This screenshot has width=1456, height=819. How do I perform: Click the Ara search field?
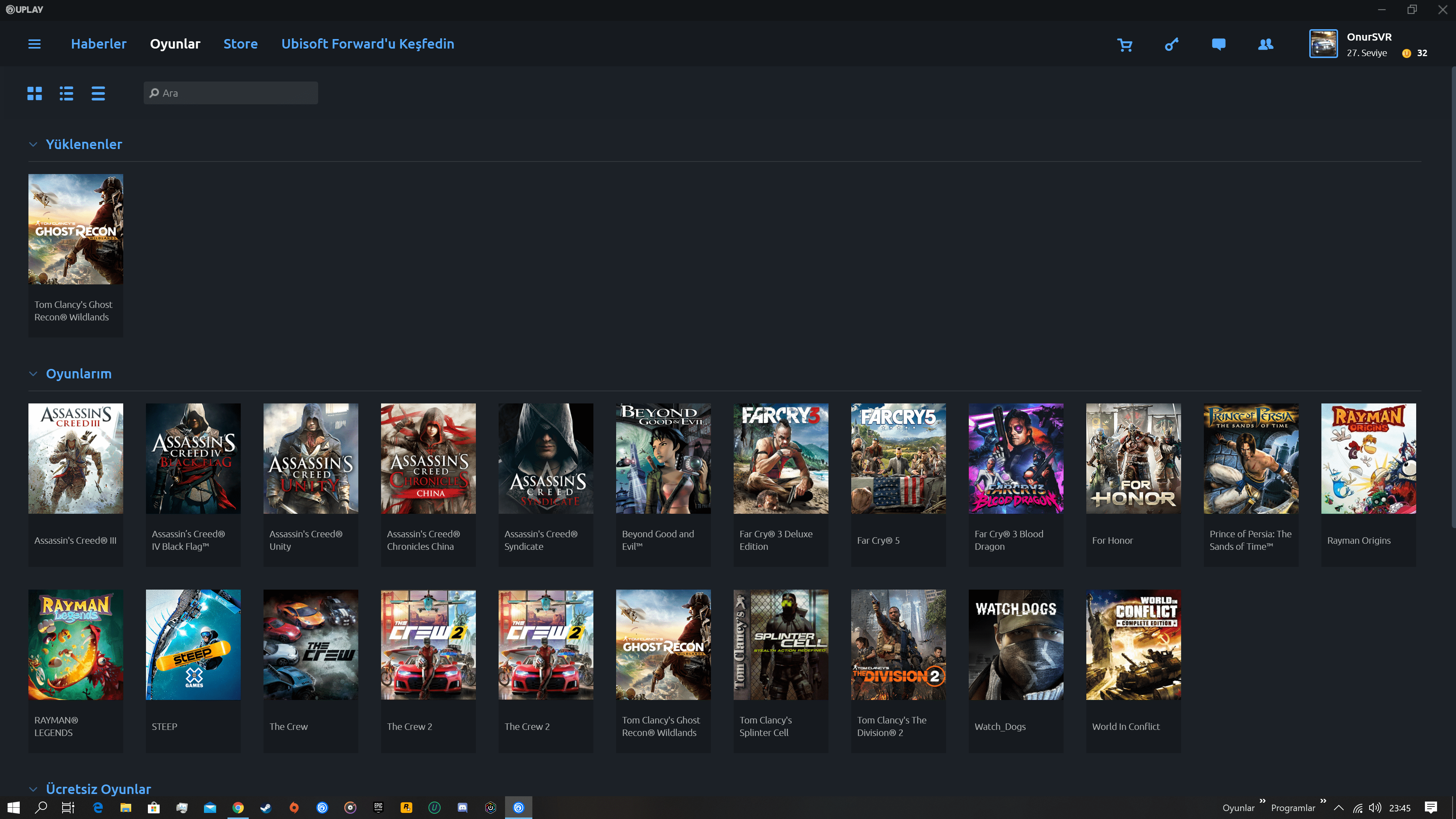click(231, 93)
